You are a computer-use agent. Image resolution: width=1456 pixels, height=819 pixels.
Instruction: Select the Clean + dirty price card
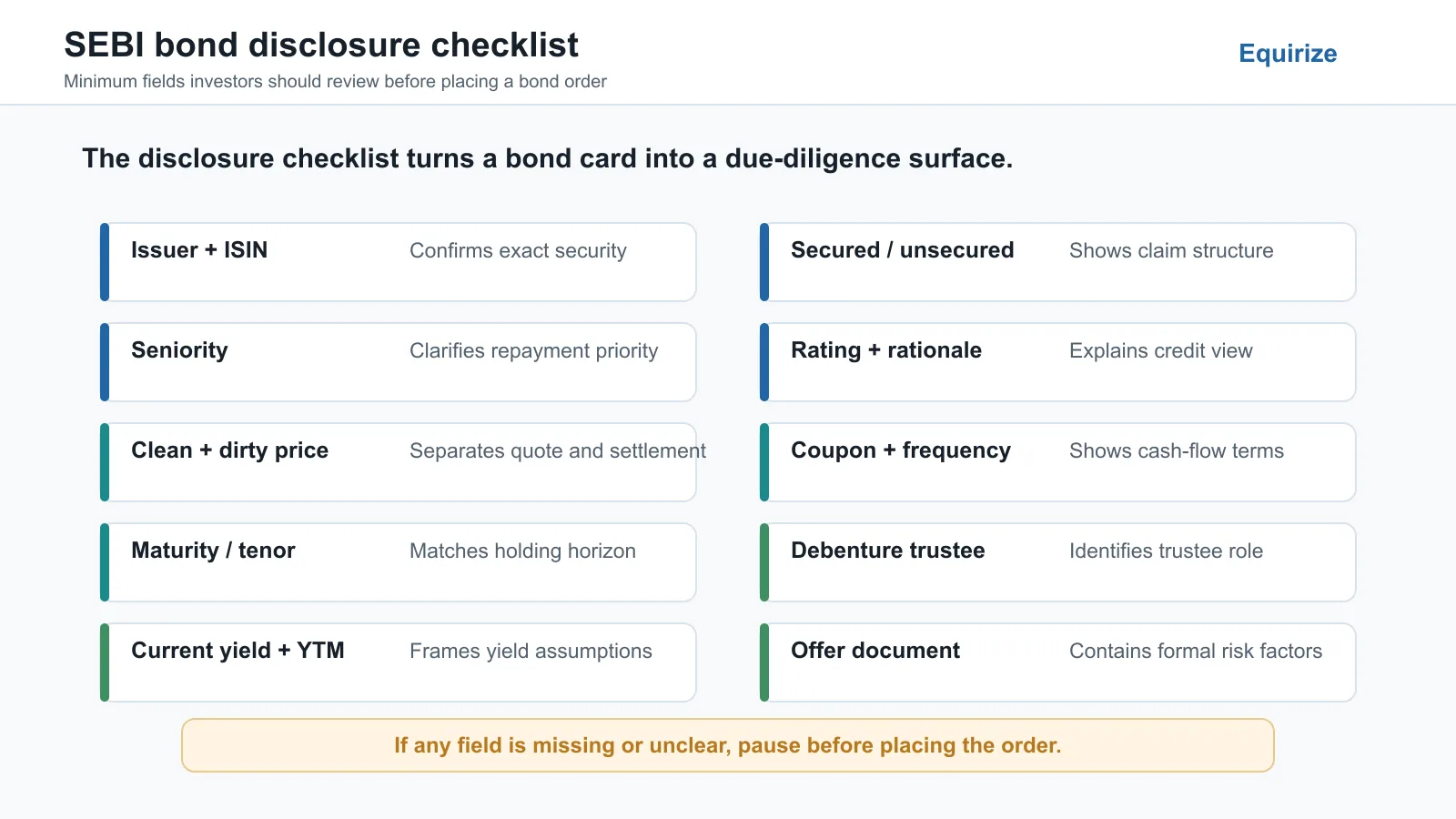click(x=399, y=462)
